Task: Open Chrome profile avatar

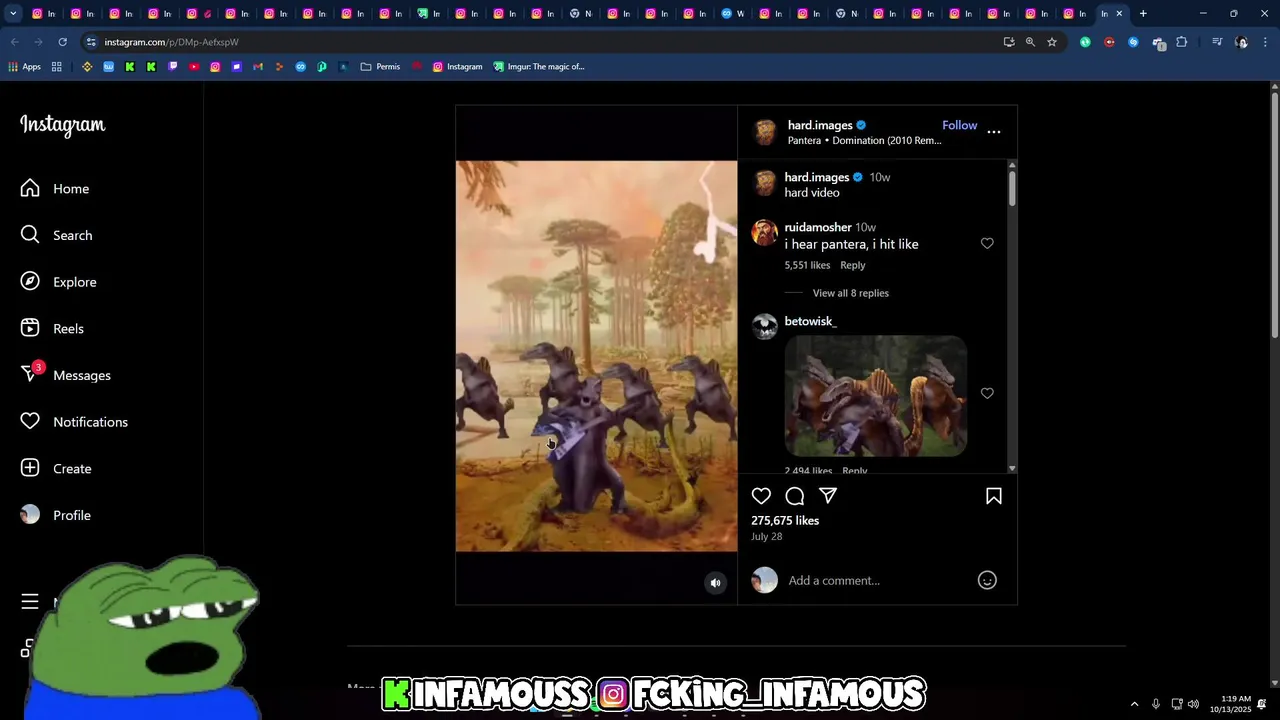Action: 1242,42
